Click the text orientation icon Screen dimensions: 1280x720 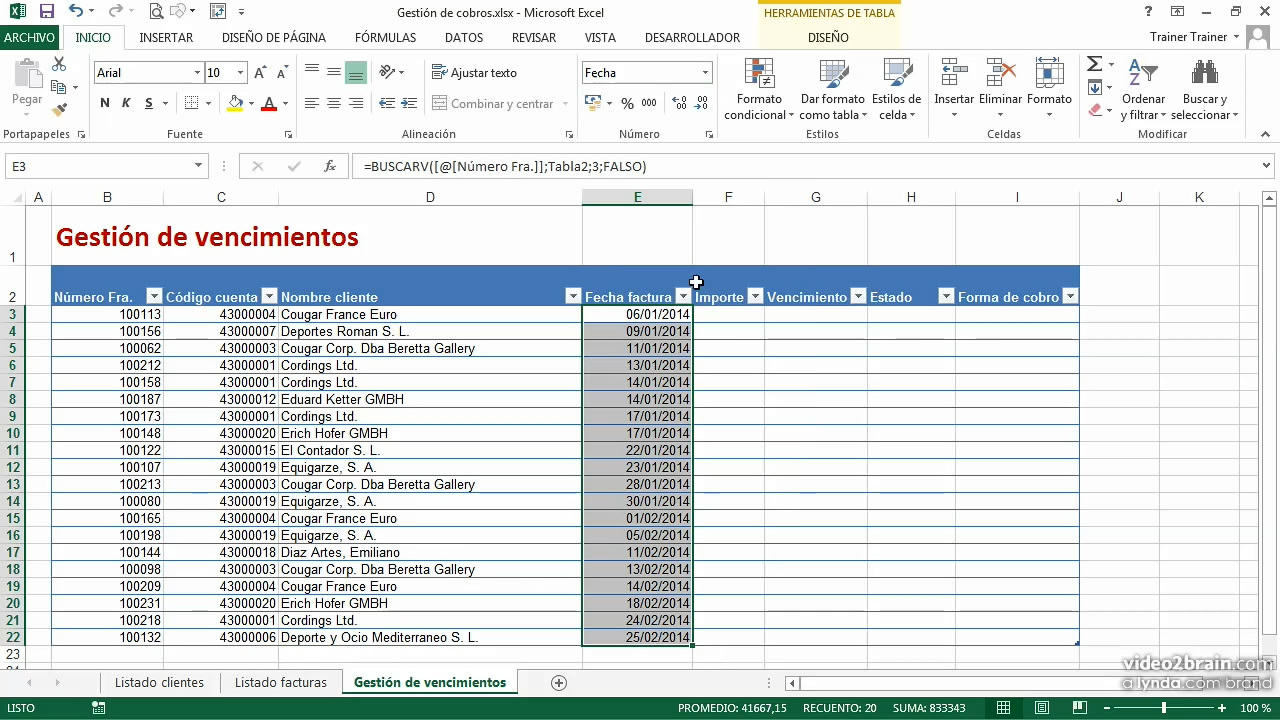click(387, 72)
